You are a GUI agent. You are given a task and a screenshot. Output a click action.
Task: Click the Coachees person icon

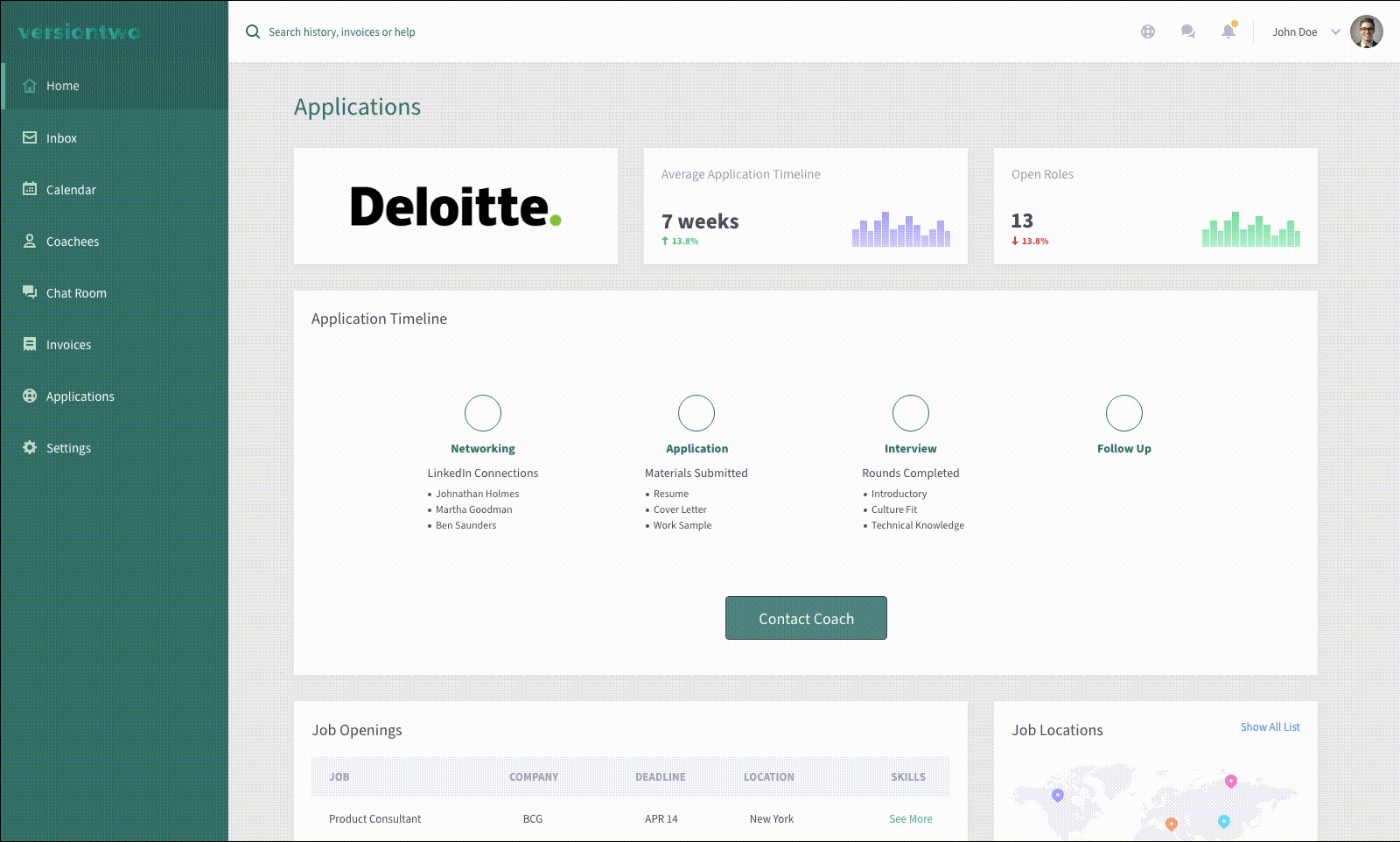click(x=30, y=241)
